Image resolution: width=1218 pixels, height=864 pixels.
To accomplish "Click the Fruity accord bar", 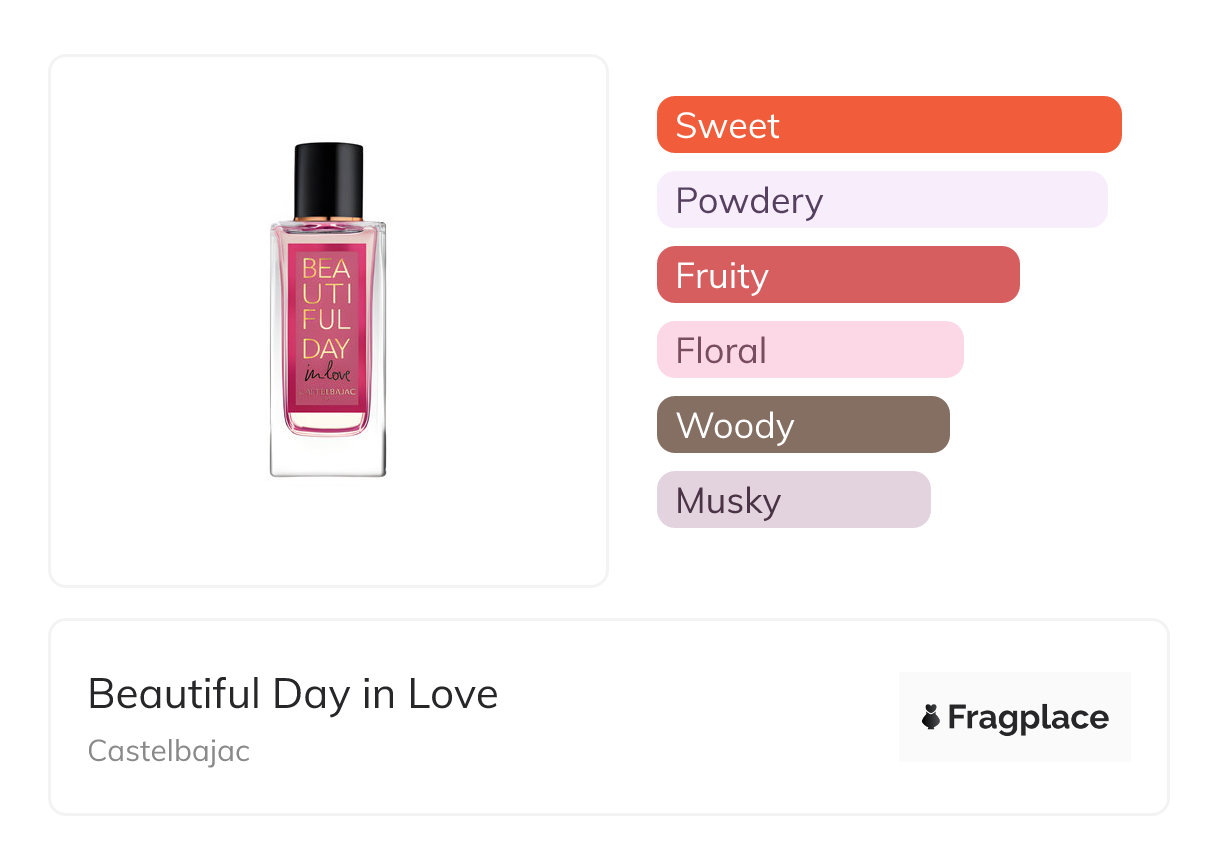I will [837, 275].
